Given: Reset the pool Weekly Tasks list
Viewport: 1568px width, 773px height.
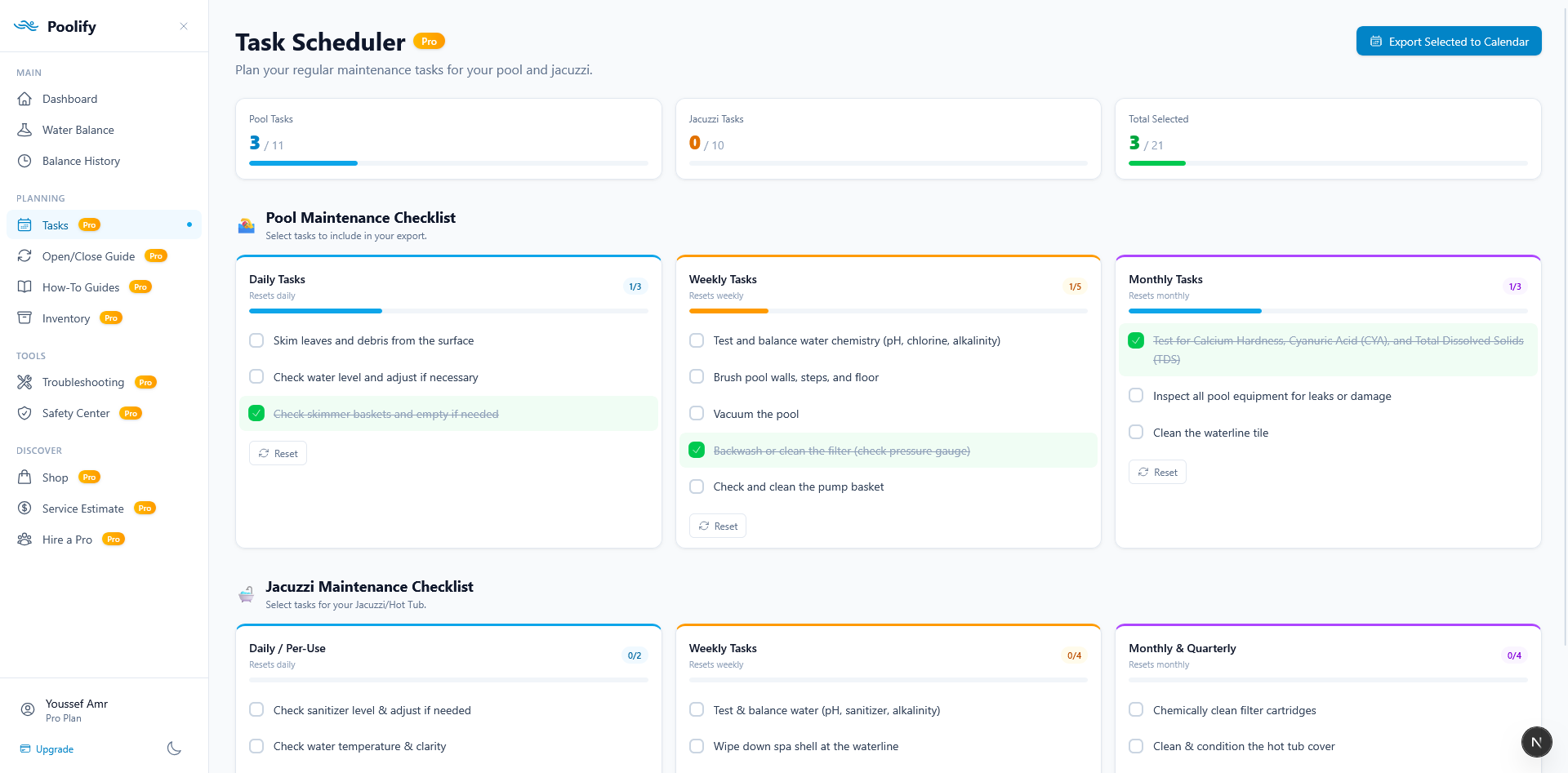Looking at the screenshot, I should click(718, 526).
